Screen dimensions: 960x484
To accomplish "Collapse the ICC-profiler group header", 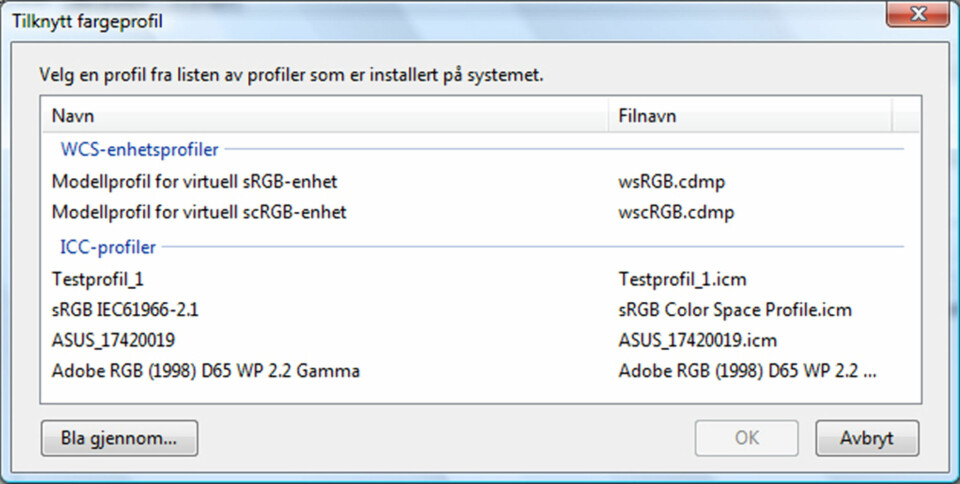I will (x=108, y=247).
